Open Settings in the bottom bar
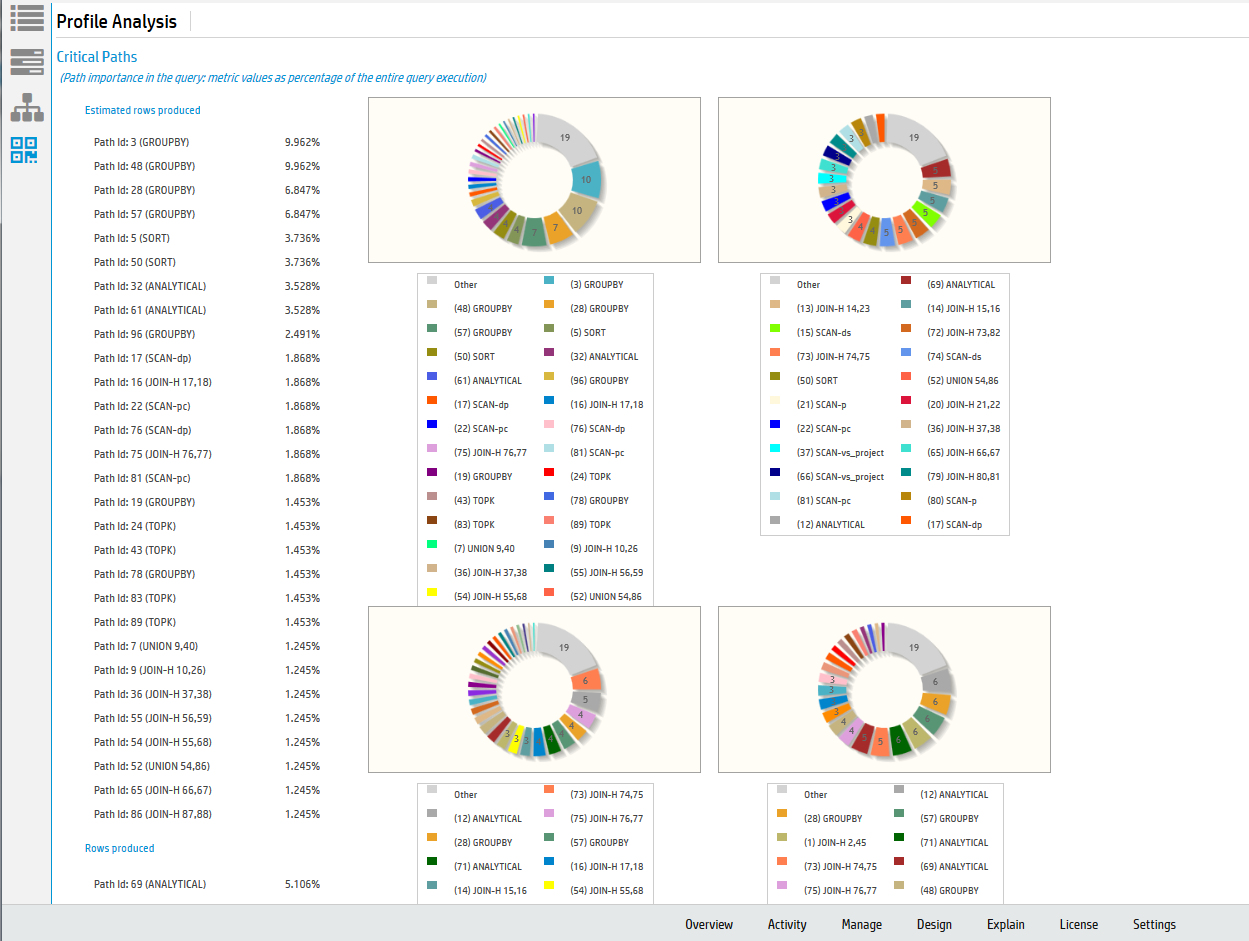This screenshot has height=941, width=1249. pos(1154,924)
